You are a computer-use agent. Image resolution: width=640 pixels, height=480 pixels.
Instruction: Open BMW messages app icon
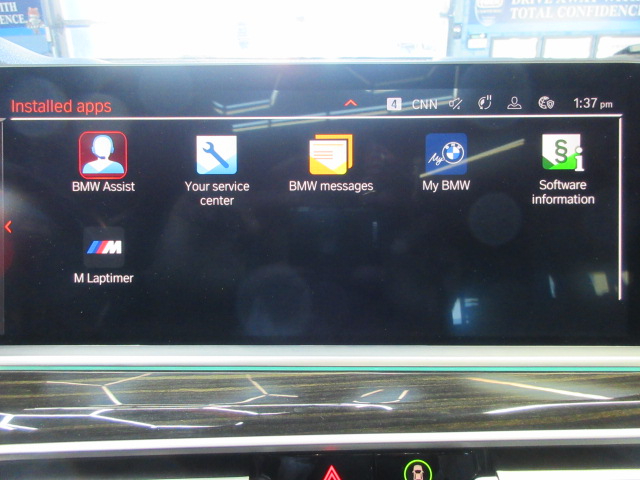[x=330, y=155]
